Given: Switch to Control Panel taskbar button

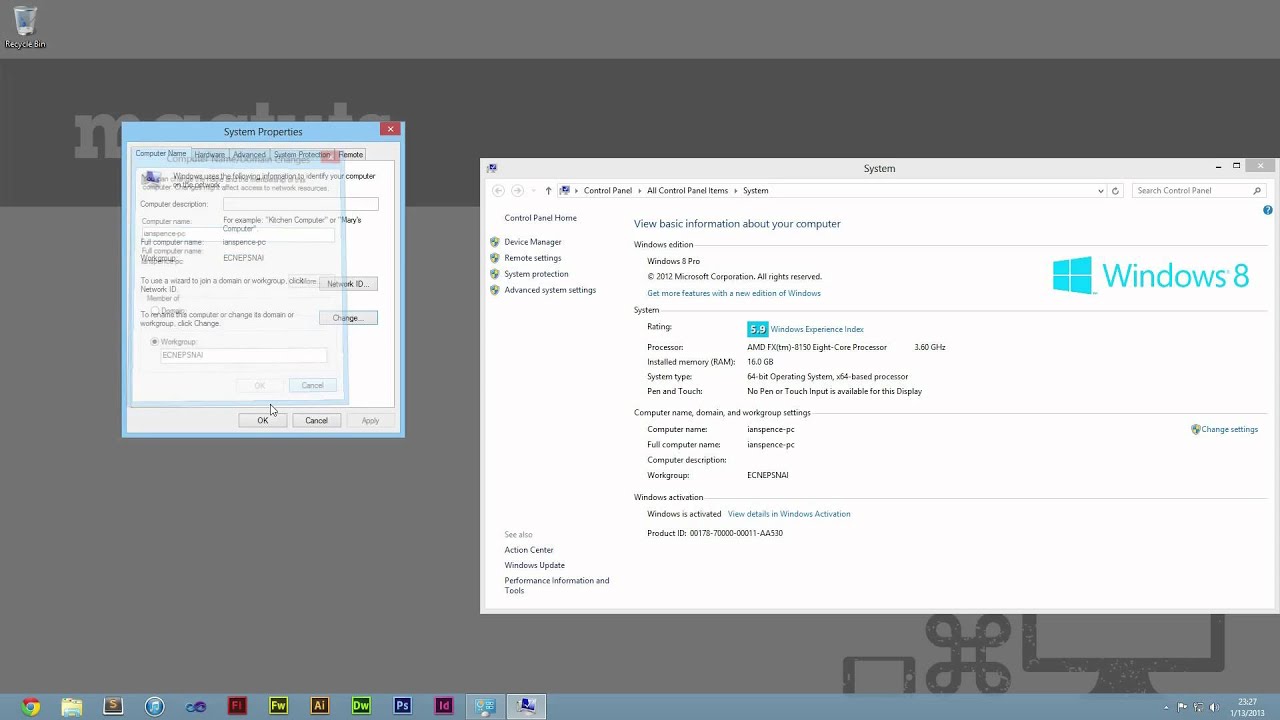Looking at the screenshot, I should (485, 706).
